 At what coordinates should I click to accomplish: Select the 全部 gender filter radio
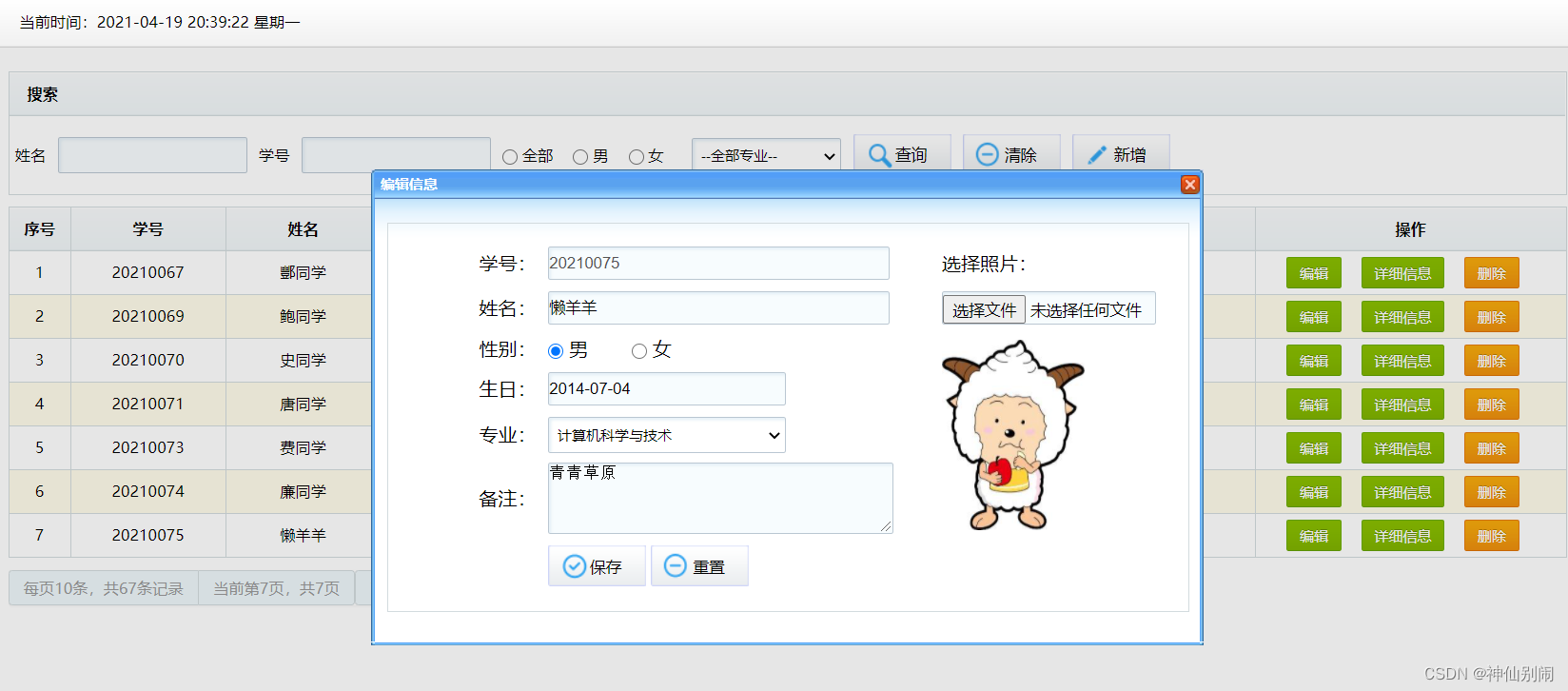click(x=510, y=157)
